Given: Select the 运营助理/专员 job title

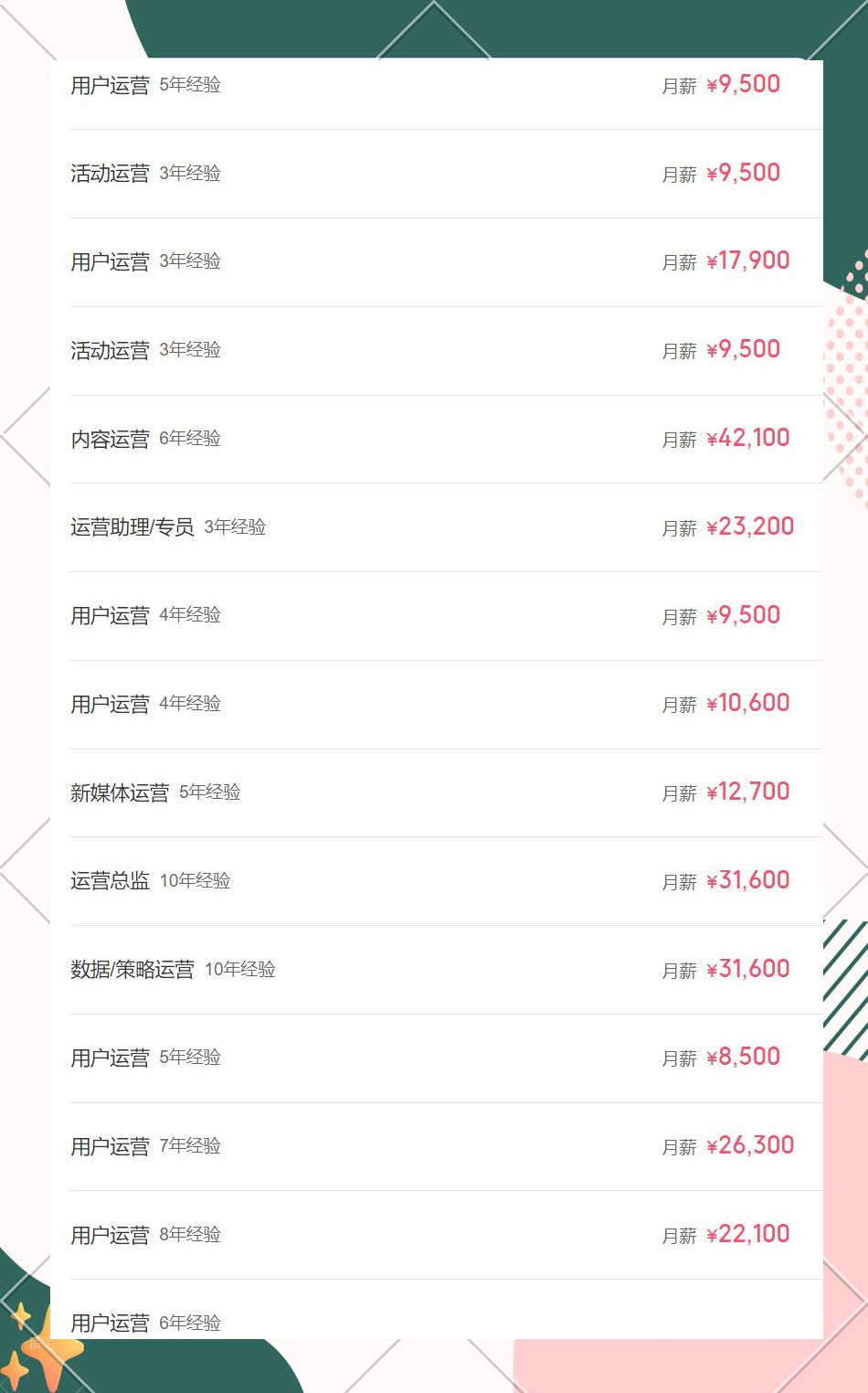Looking at the screenshot, I should point(132,527).
